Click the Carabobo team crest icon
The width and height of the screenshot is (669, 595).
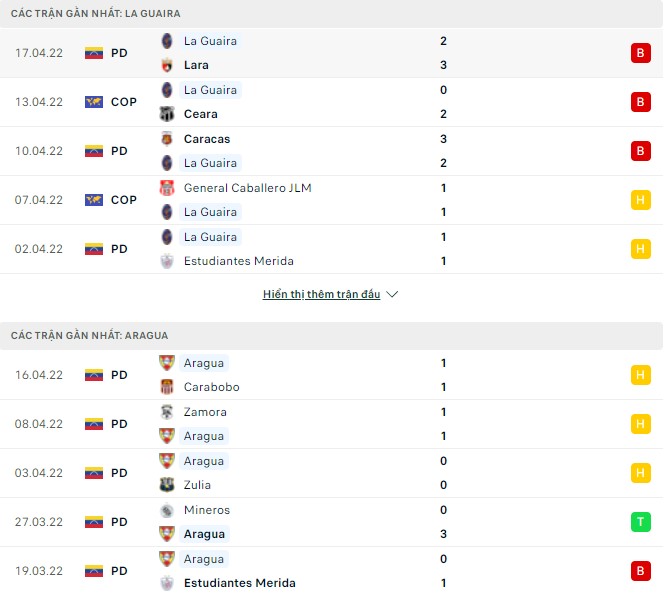point(167,387)
